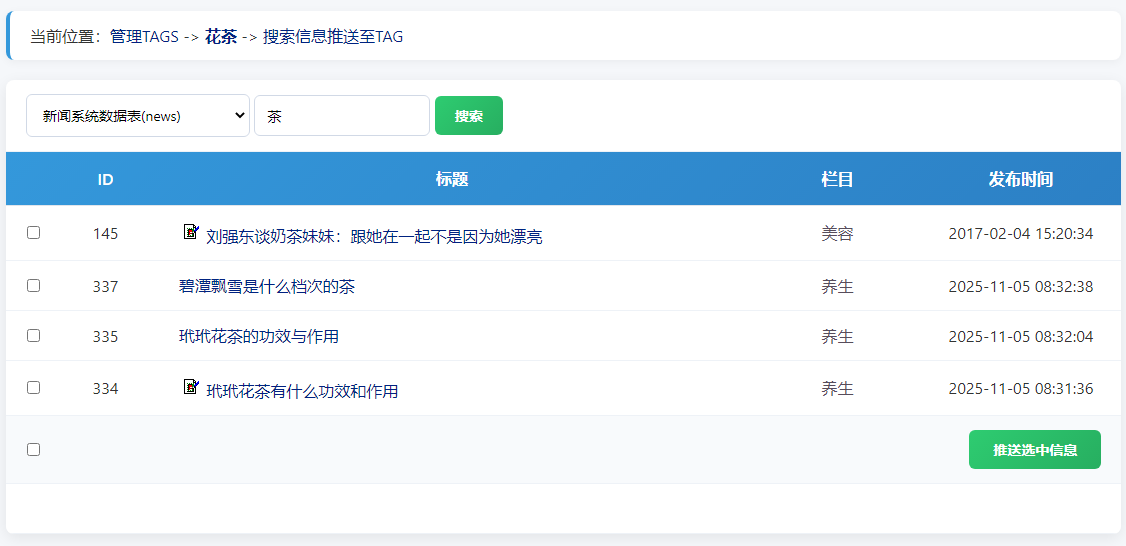The height and width of the screenshot is (546, 1126).
Task: Open article 碧潭飘雪是什么档次的茶
Action: pyautogui.click(x=266, y=287)
